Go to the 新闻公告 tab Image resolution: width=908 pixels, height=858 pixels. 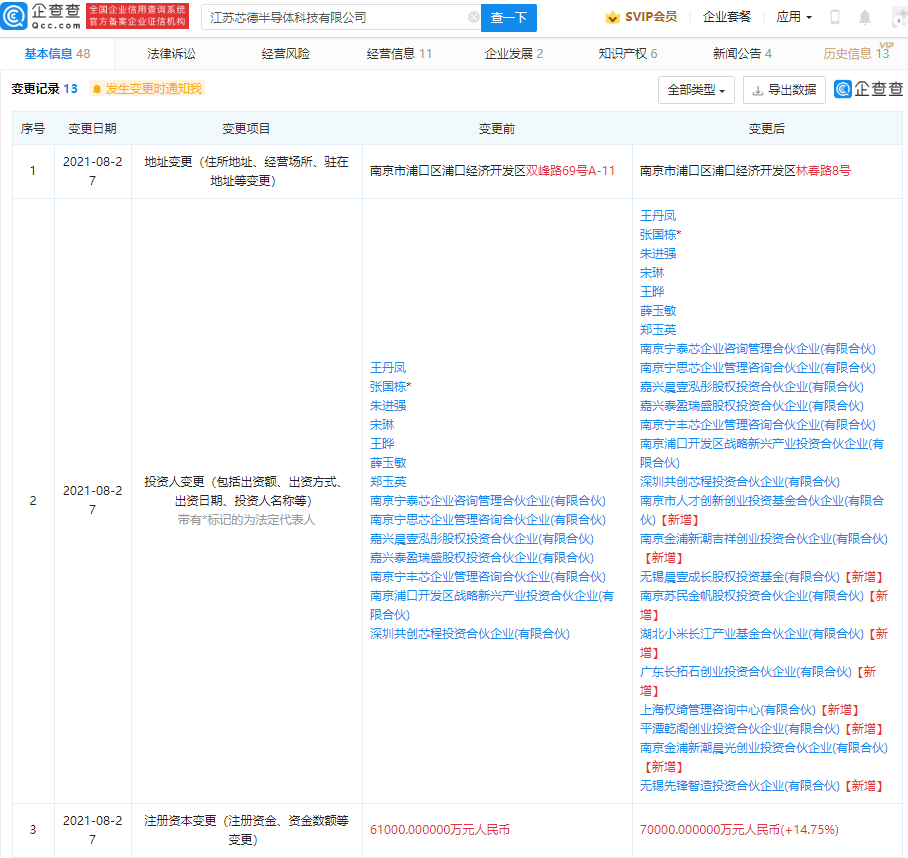click(x=742, y=54)
